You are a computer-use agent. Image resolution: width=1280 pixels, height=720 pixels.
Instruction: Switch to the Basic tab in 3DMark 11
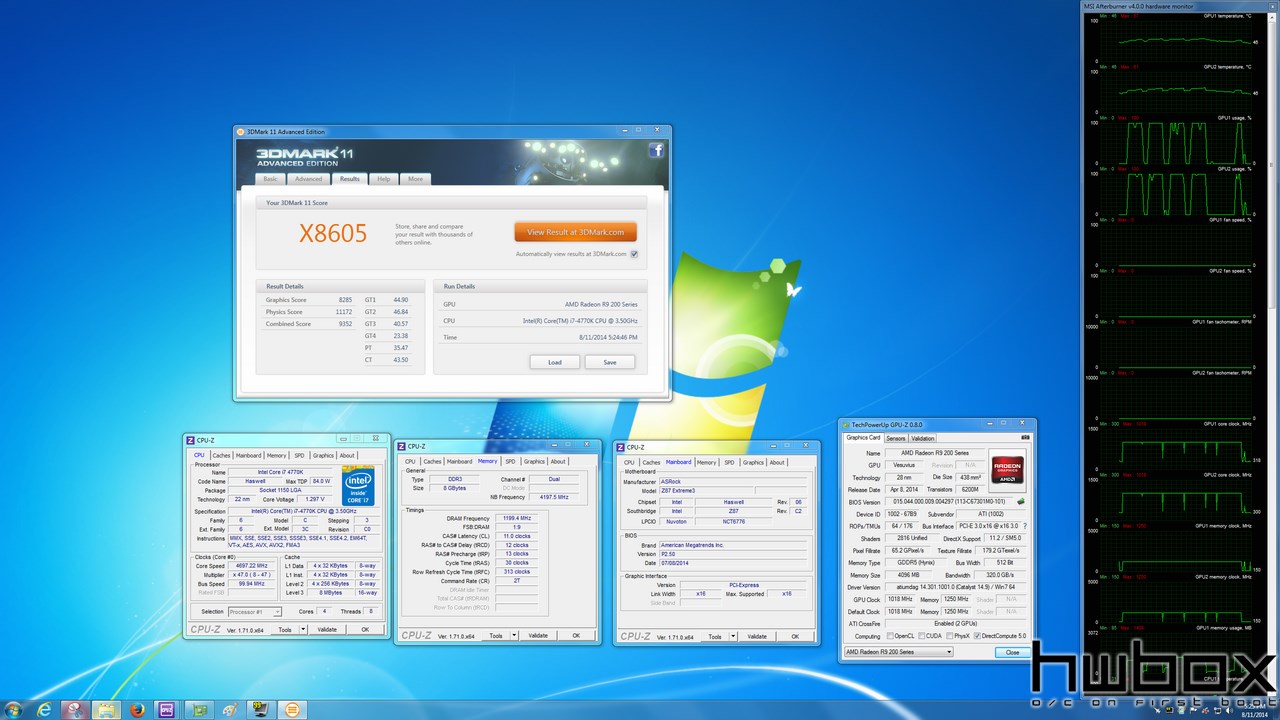tap(270, 179)
